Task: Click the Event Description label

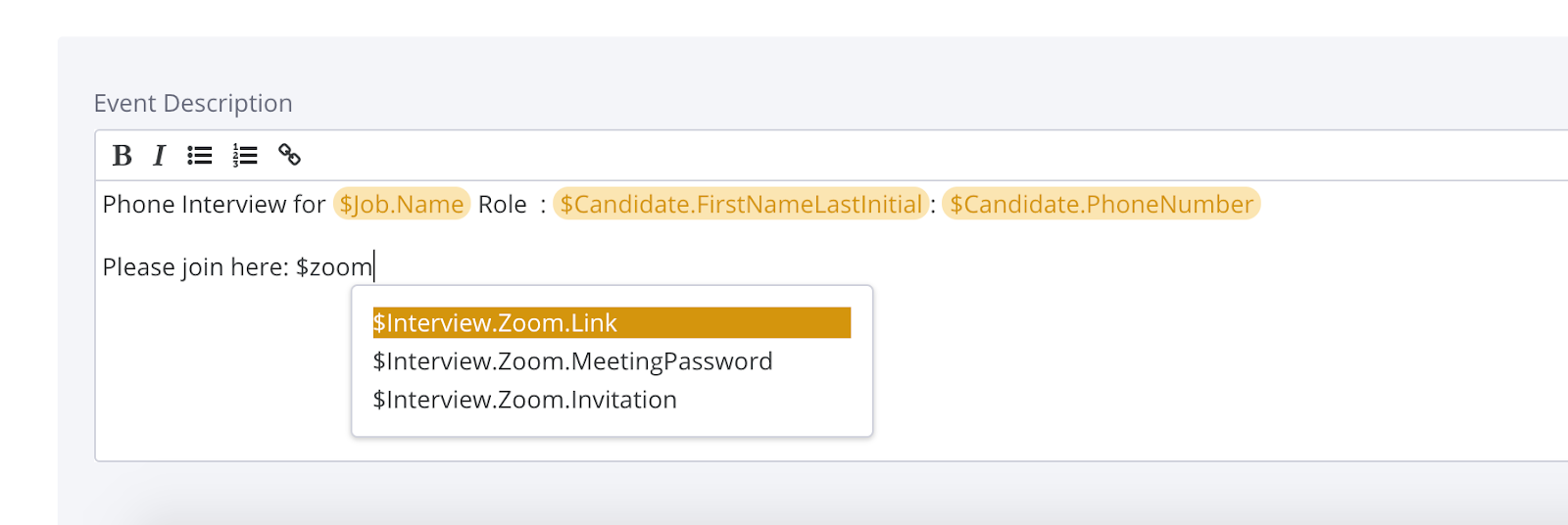Action: [x=193, y=103]
